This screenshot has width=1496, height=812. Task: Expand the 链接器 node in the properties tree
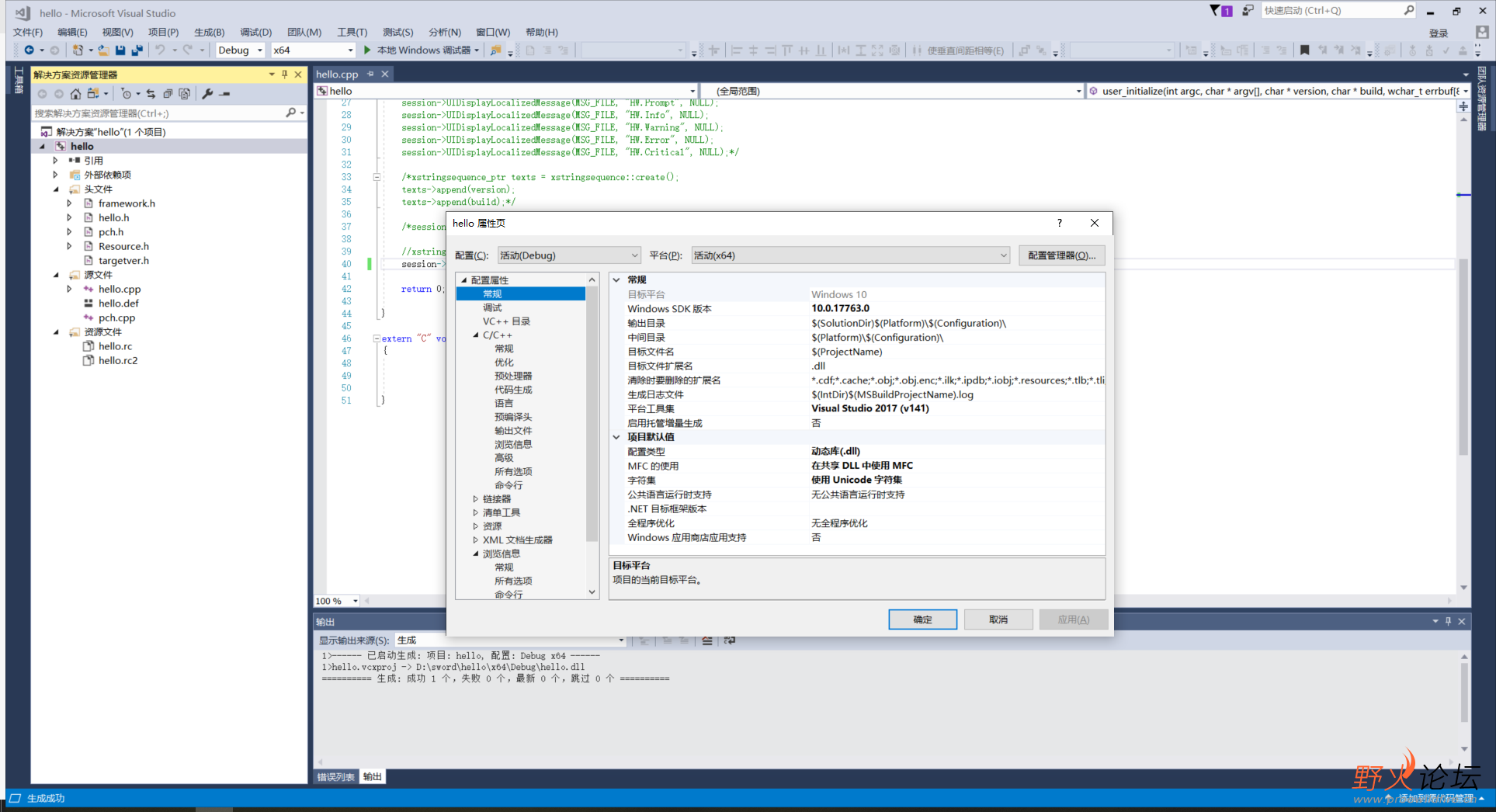[476, 499]
